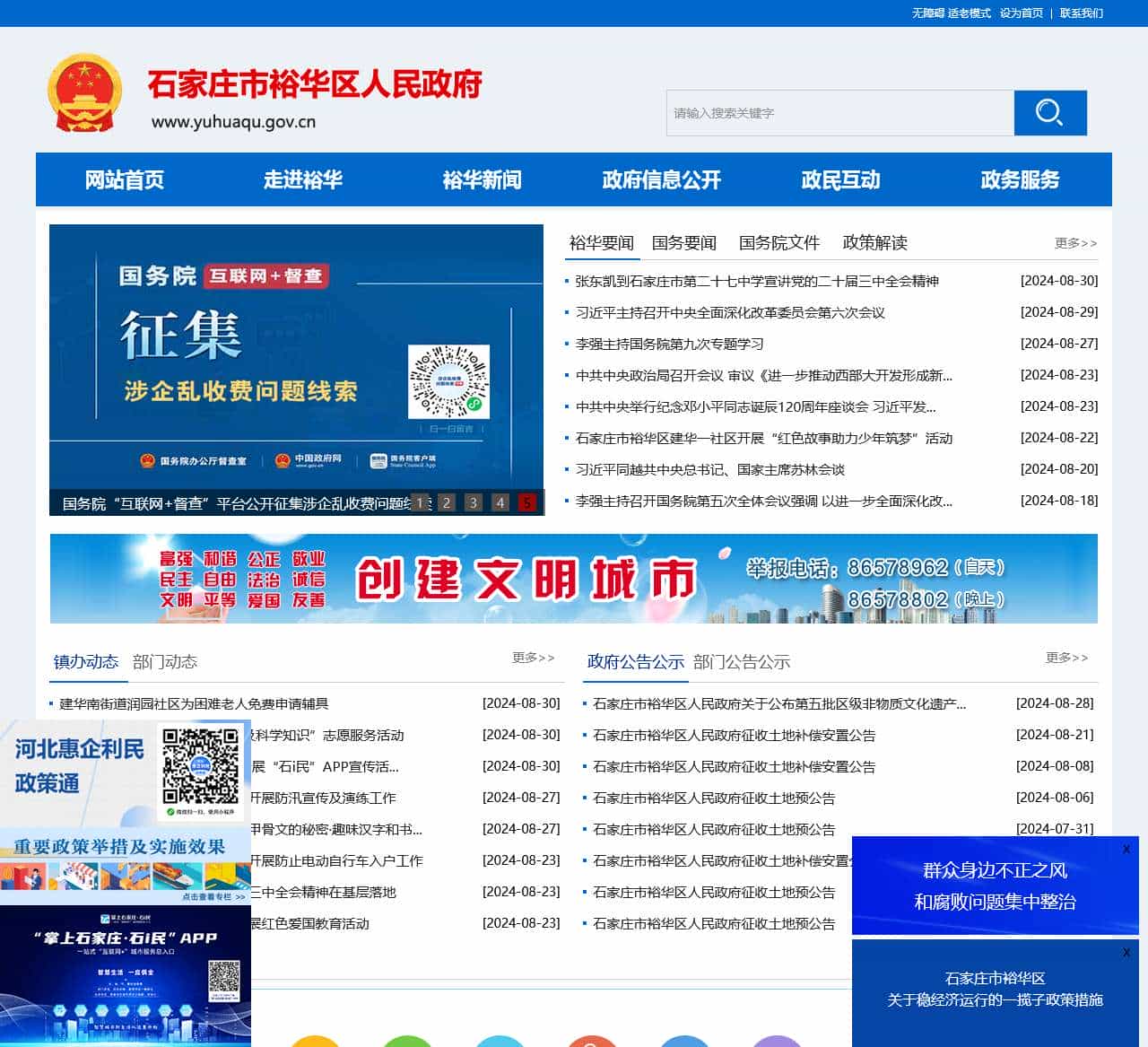The width and height of the screenshot is (1148, 1047).
Task: Click the State Council QR code in the carousel
Action: coord(448,381)
